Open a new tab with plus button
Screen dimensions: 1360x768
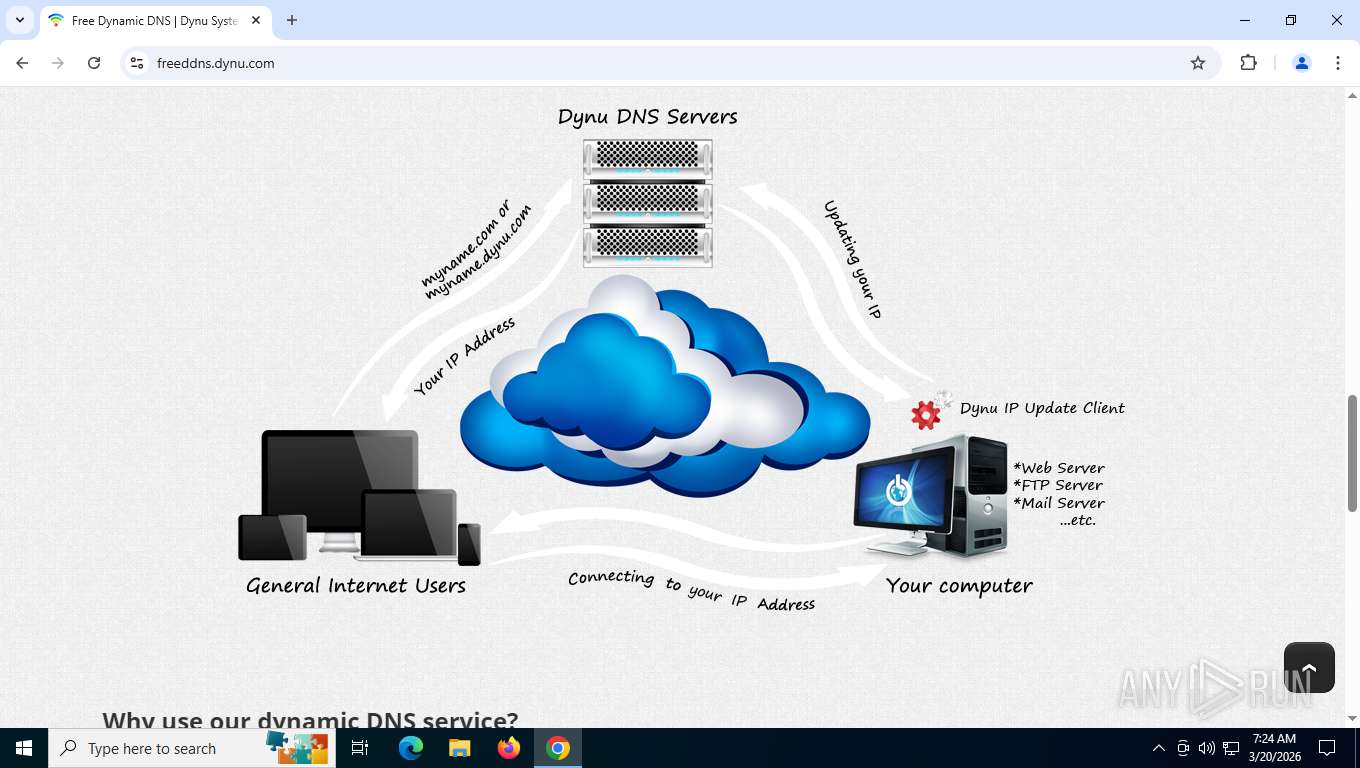pyautogui.click(x=292, y=20)
